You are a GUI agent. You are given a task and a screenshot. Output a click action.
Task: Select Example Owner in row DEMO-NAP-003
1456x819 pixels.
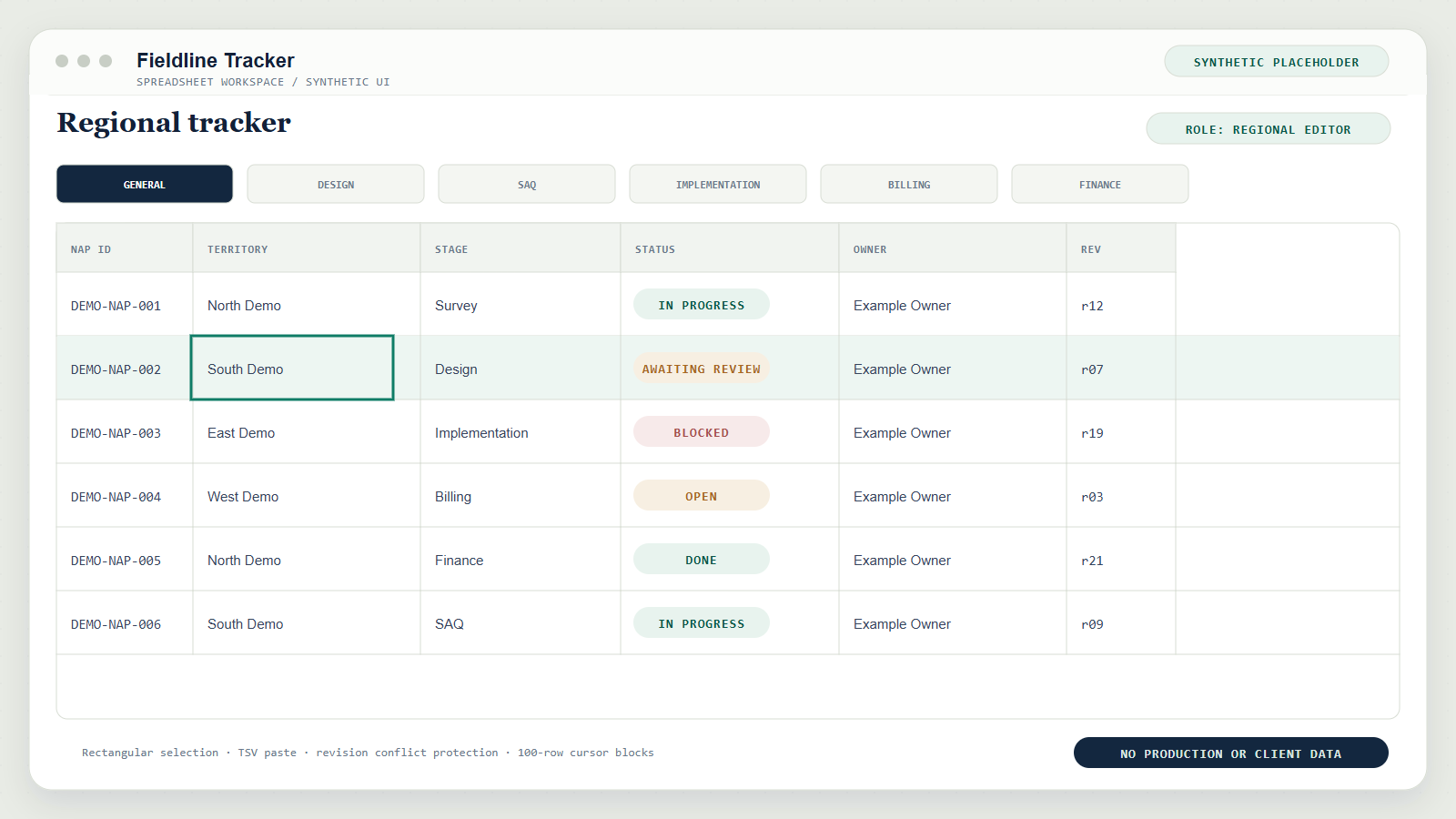coord(953,432)
